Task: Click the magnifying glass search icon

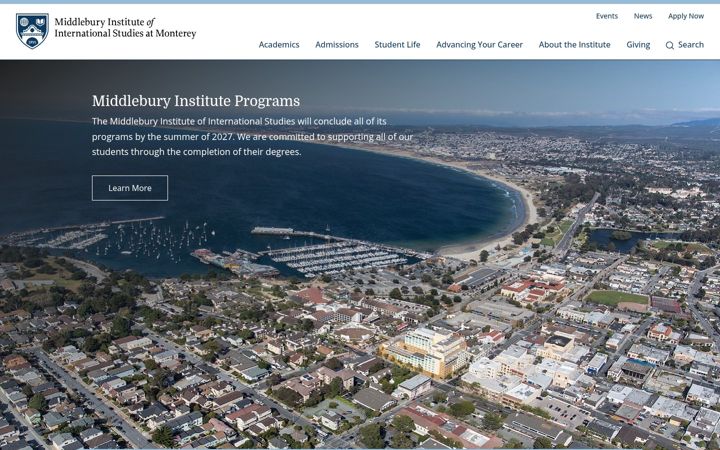Action: (x=669, y=45)
